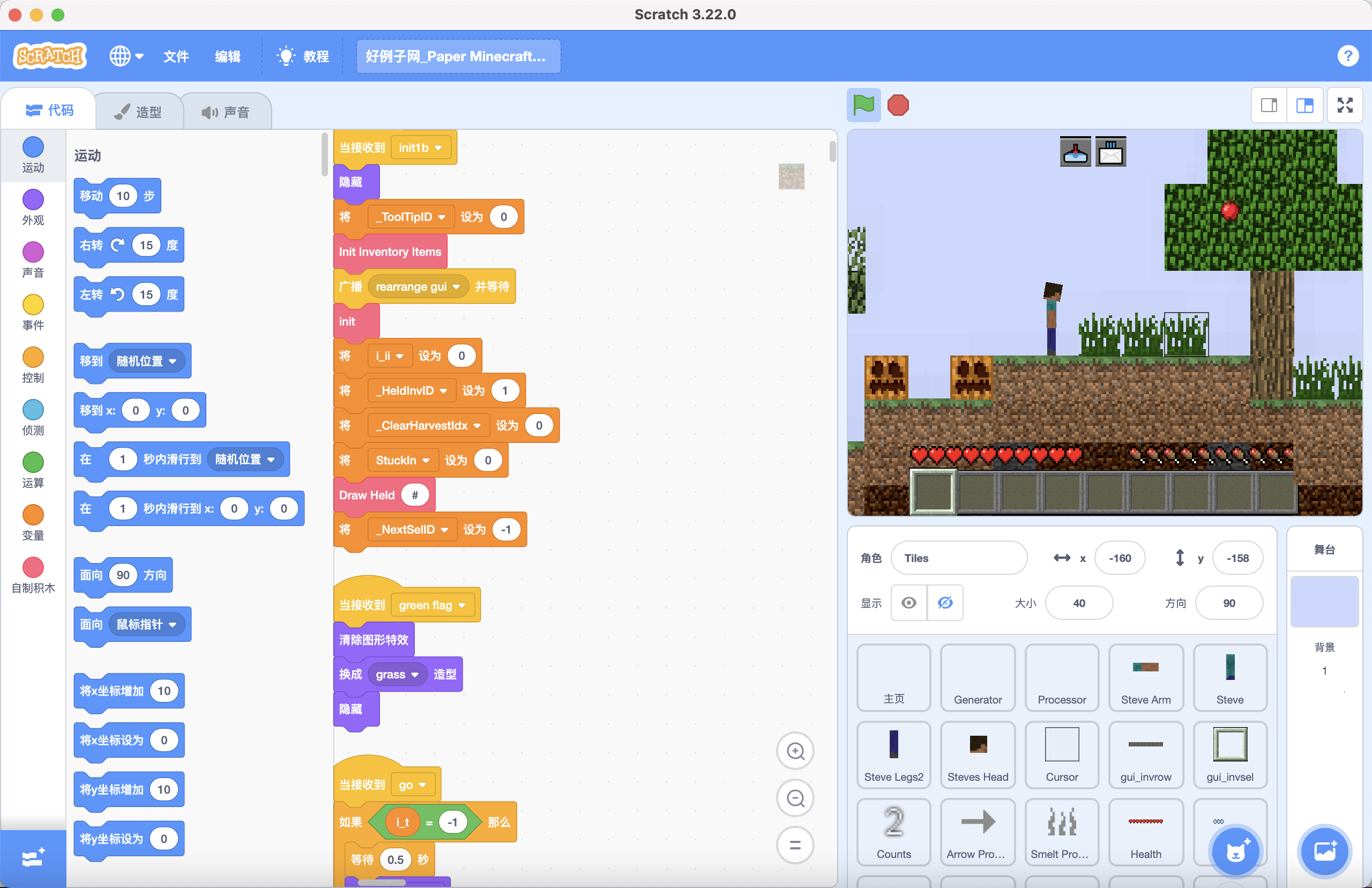Select the 运算 block category

coord(33,469)
